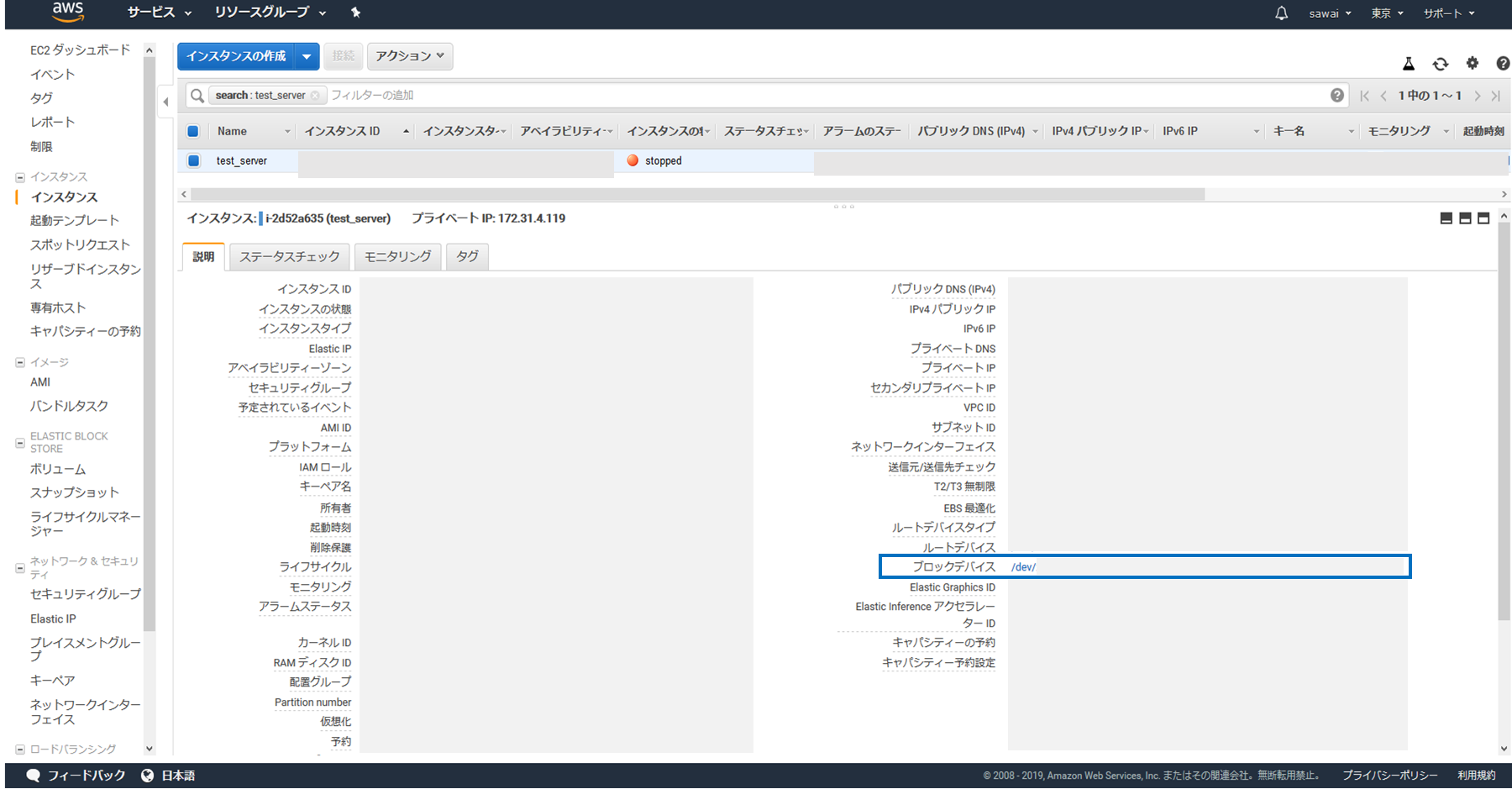1512x789 pixels.
Task: Collapse the ネットワーク & セキュリティ section
Action: pyautogui.click(x=20, y=568)
